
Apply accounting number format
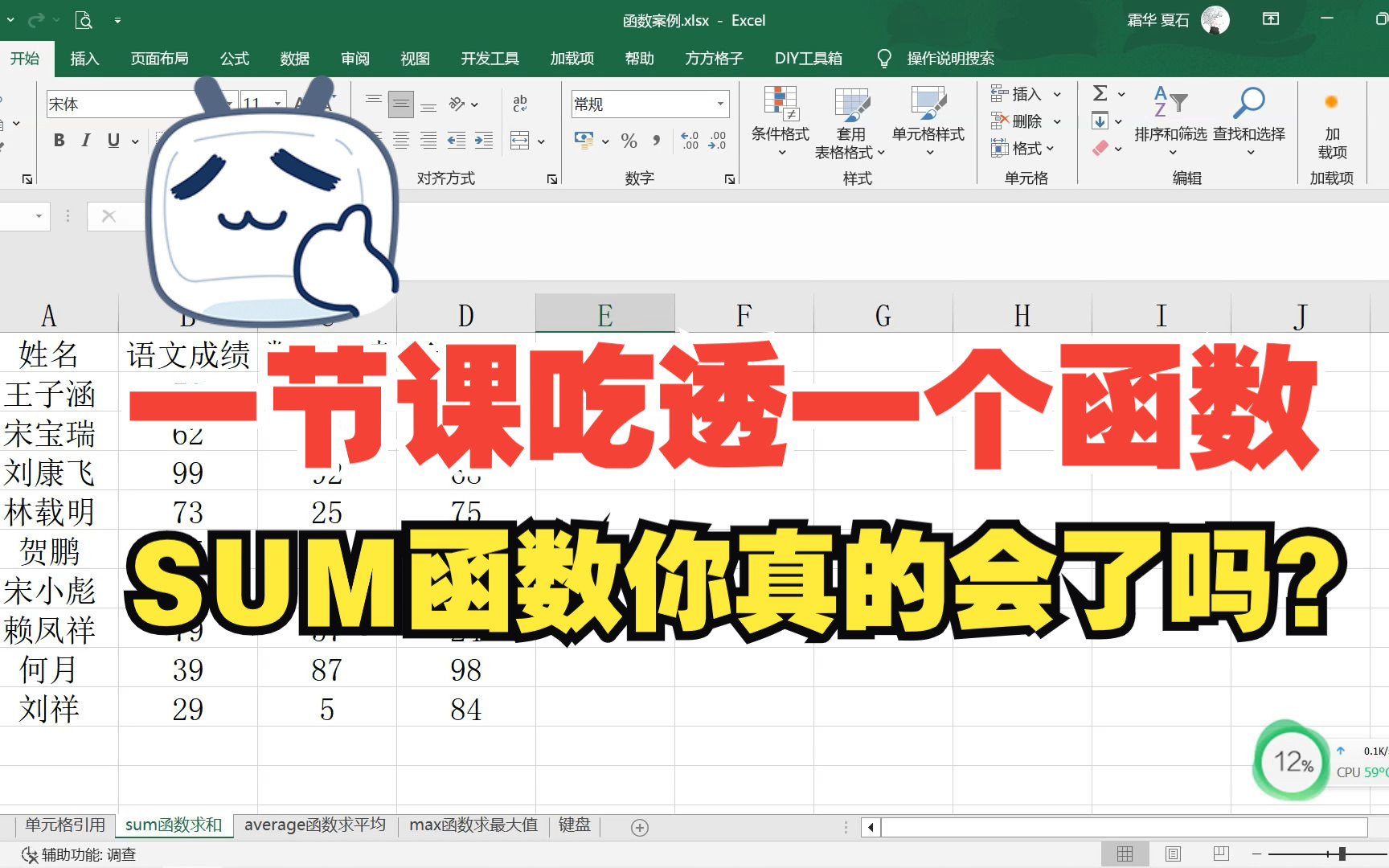coord(584,141)
